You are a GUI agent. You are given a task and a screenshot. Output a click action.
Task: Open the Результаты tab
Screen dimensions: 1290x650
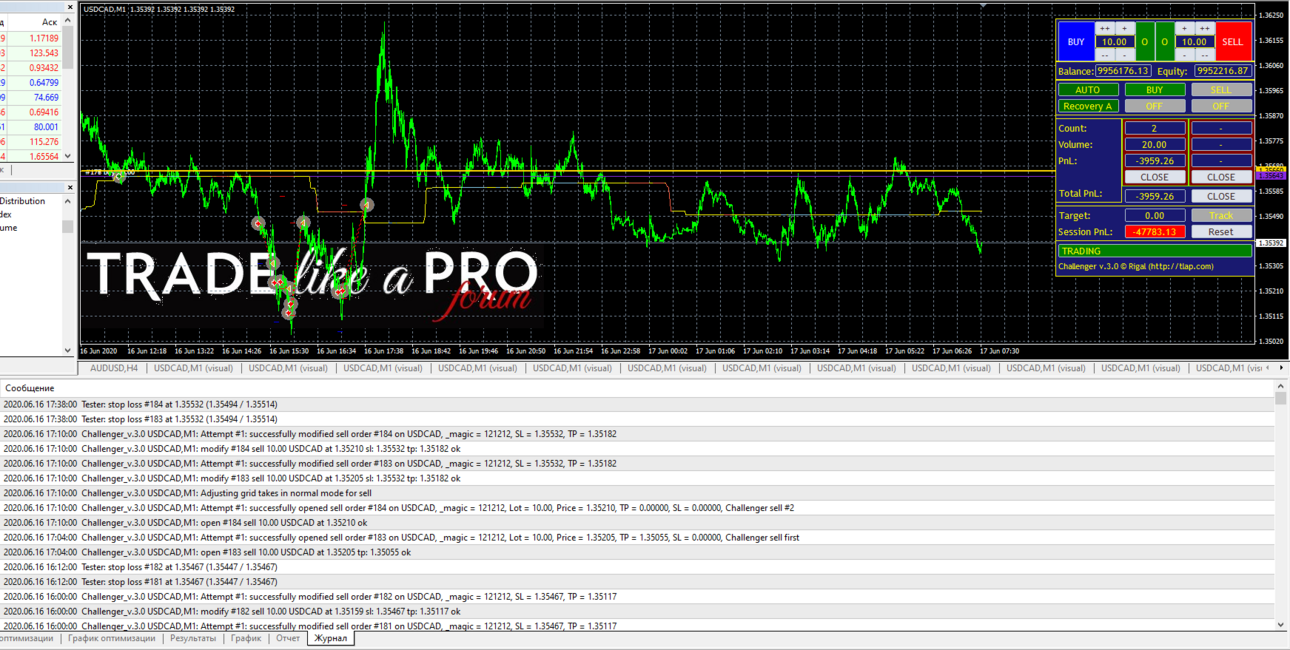click(x=193, y=638)
